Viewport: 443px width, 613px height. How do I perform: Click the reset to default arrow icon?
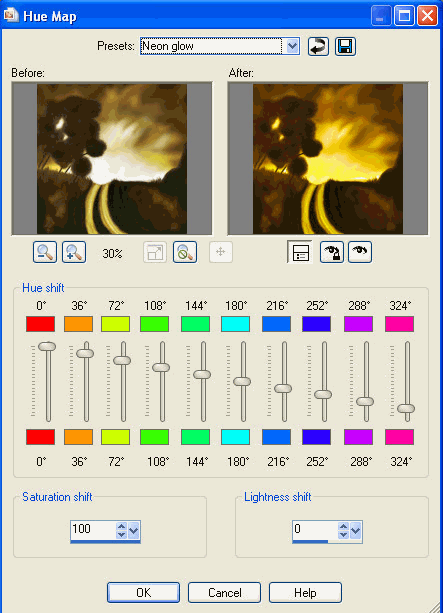318,47
